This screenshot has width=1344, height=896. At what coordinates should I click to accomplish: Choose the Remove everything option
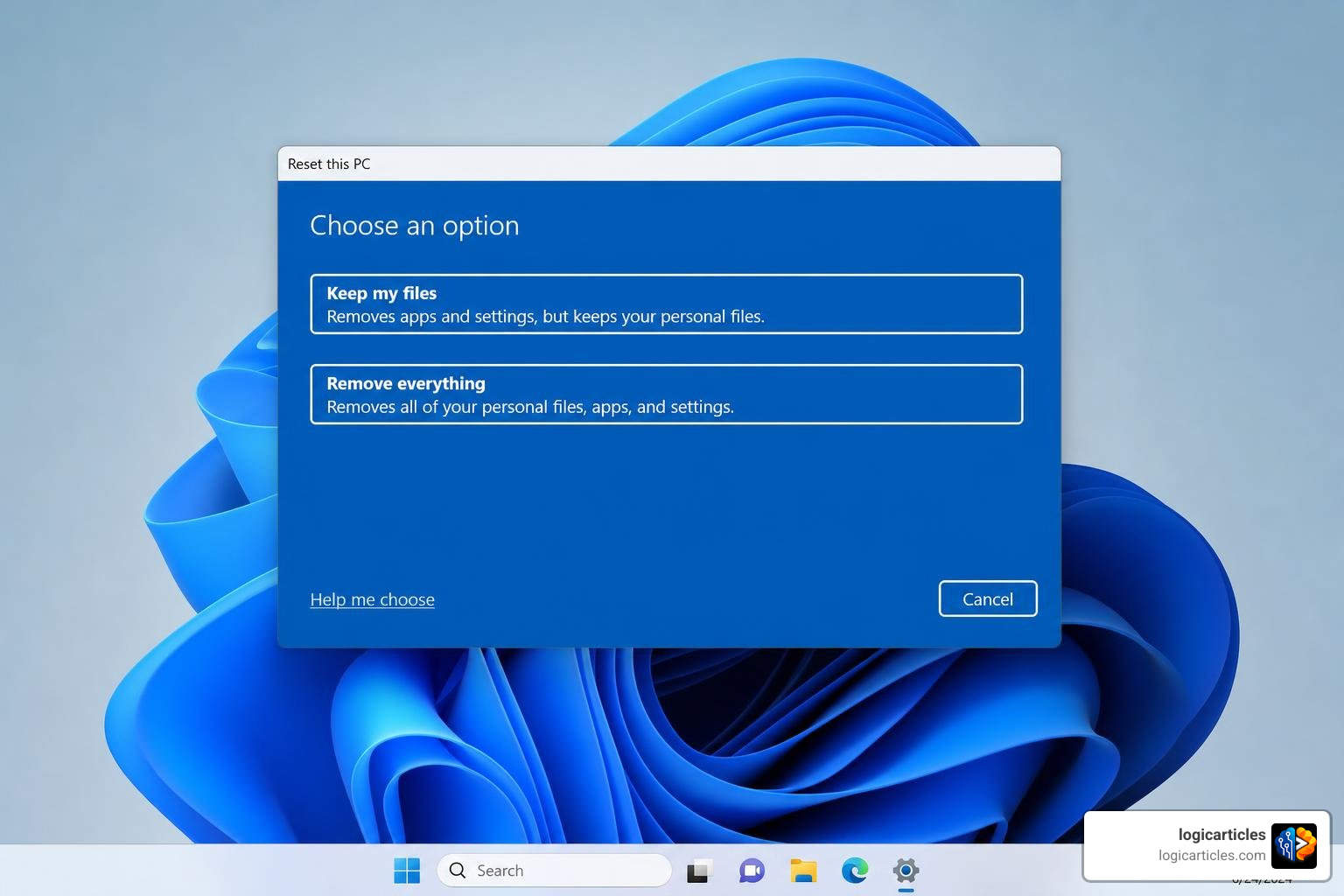pyautogui.click(x=666, y=394)
